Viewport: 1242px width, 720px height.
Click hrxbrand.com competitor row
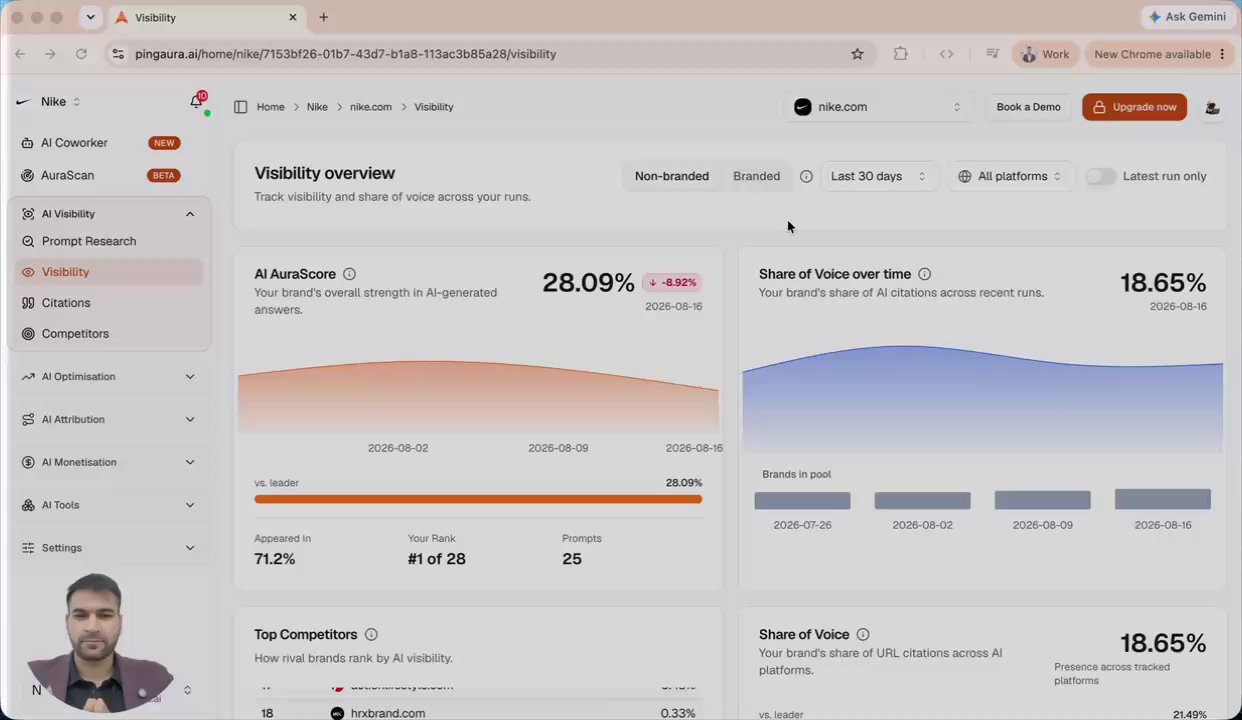478,713
